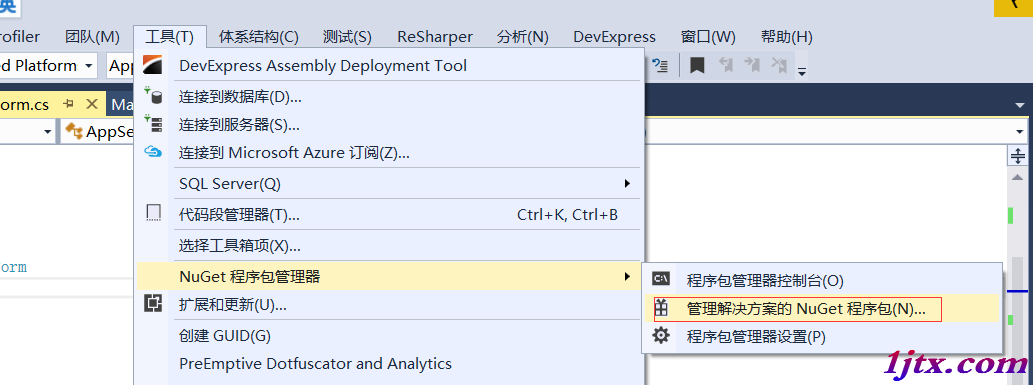1033x385 pixels.
Task: Click the DevExpress Assembly Deployment Tool icon
Action: pyautogui.click(x=152, y=65)
